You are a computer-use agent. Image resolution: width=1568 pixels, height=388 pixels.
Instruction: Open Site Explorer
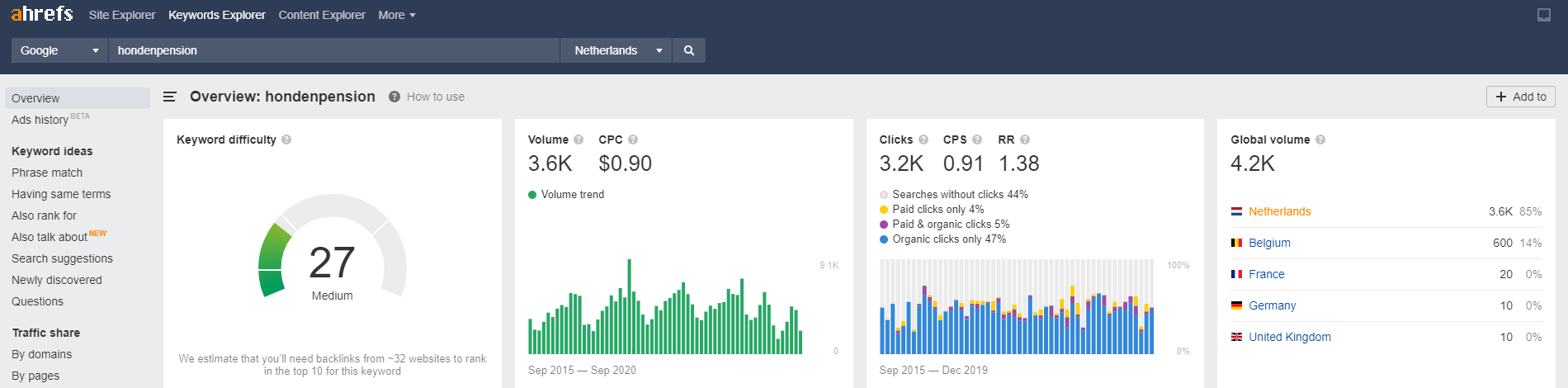point(122,15)
